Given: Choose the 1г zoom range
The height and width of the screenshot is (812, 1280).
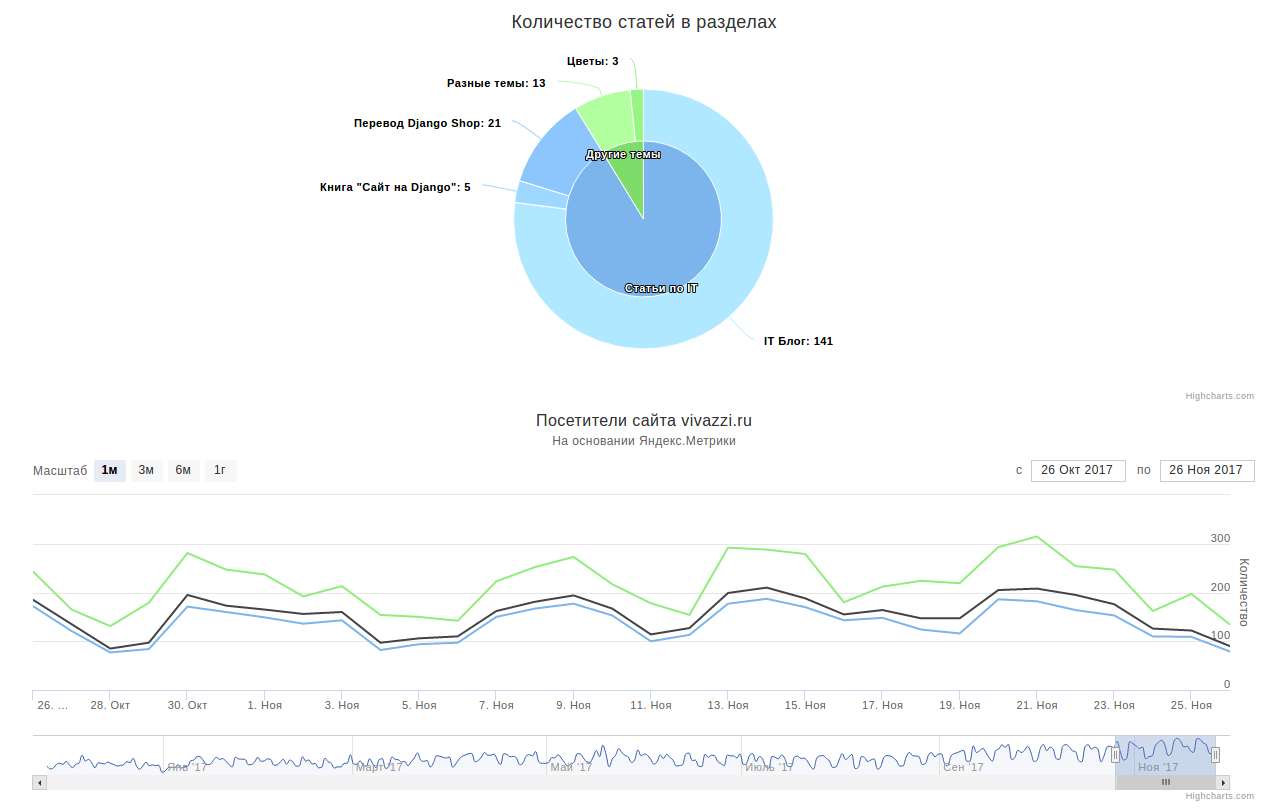Looking at the screenshot, I should 220,470.
